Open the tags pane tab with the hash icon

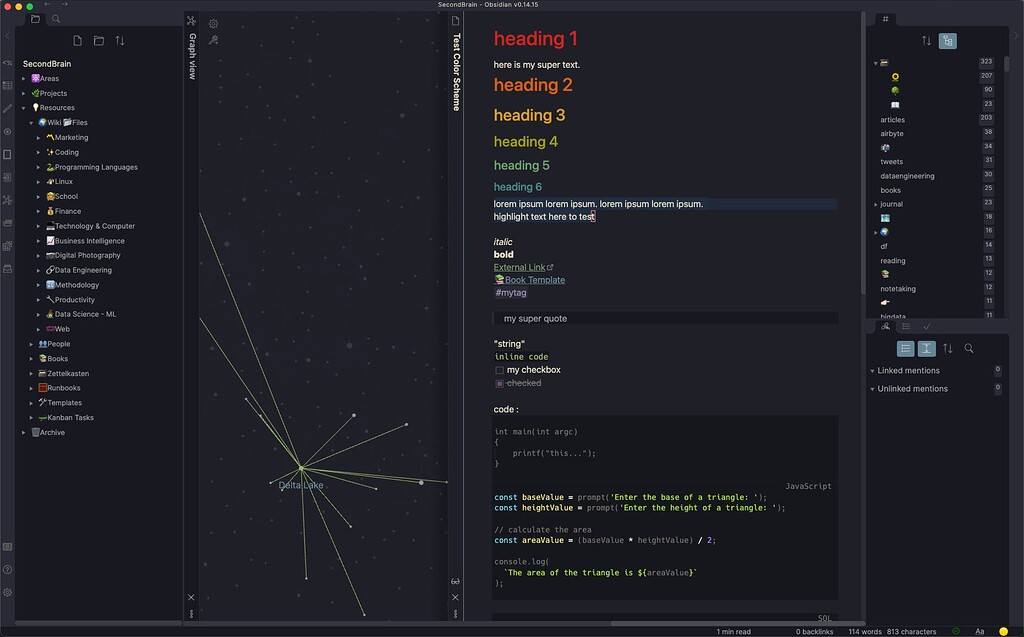coord(886,19)
